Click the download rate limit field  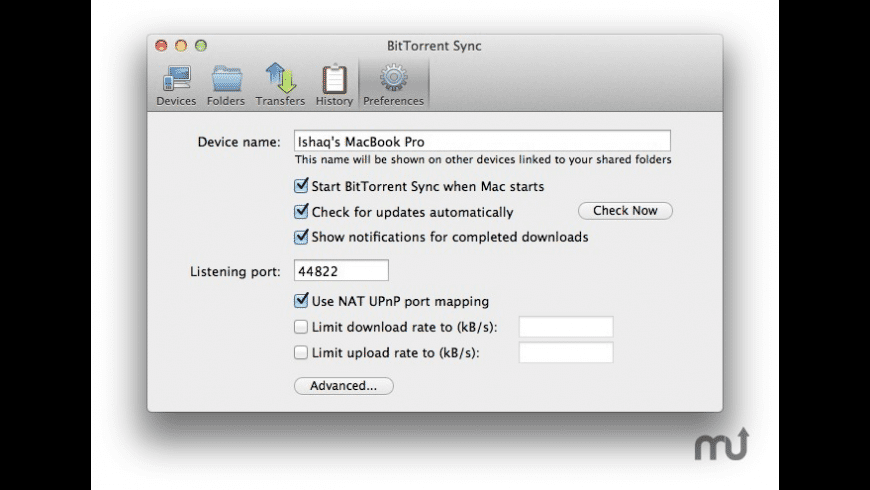566,327
